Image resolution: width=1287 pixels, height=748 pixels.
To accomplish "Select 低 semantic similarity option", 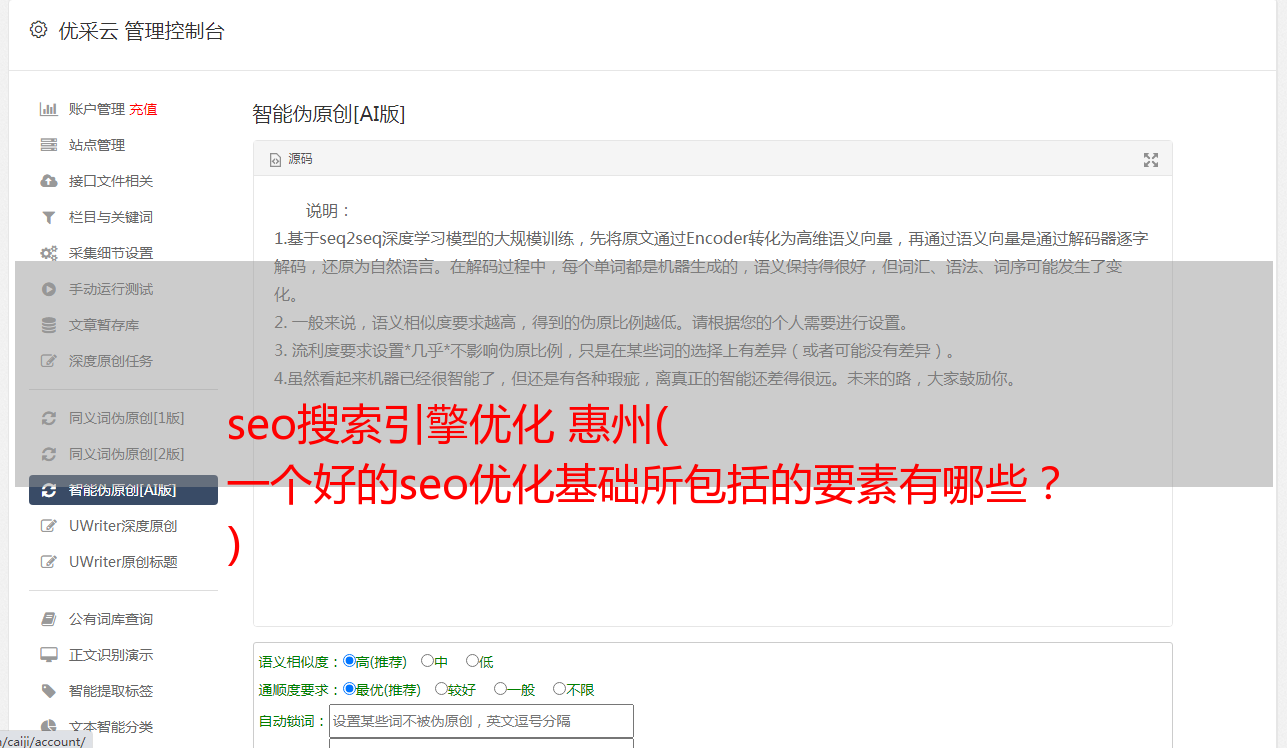I will [x=472, y=661].
